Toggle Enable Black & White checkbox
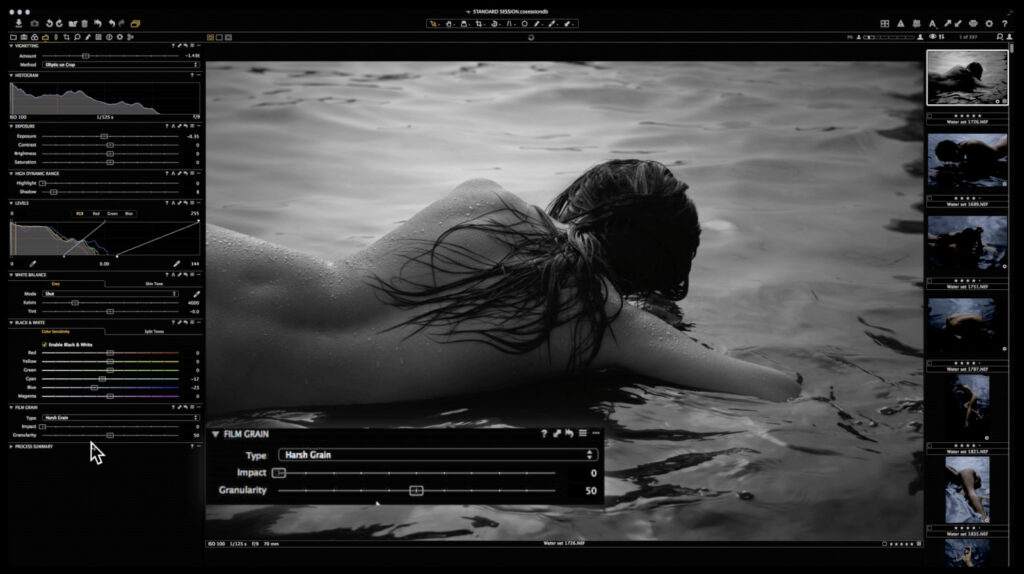Image resolution: width=1024 pixels, height=574 pixels. coord(44,344)
